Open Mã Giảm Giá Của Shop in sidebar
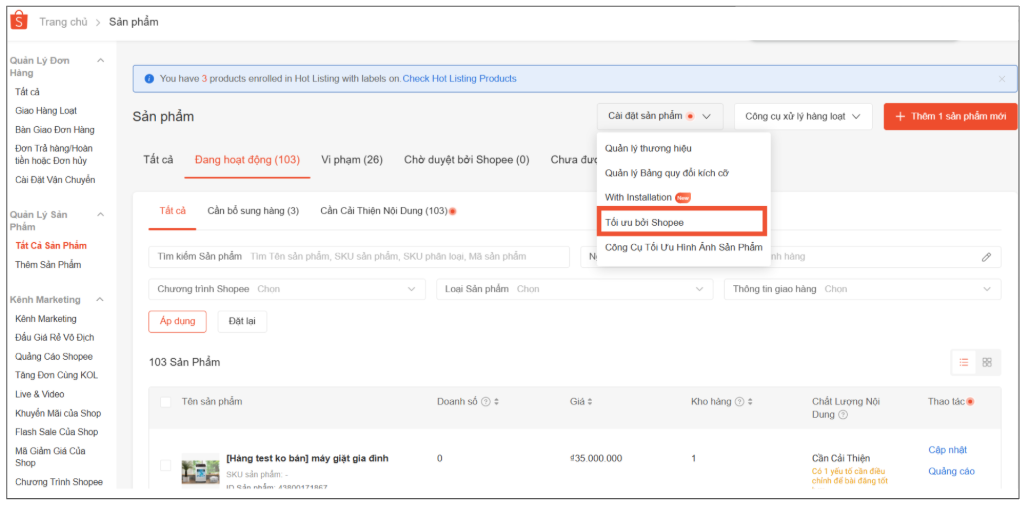This screenshot has width=1029, height=505. [51, 457]
